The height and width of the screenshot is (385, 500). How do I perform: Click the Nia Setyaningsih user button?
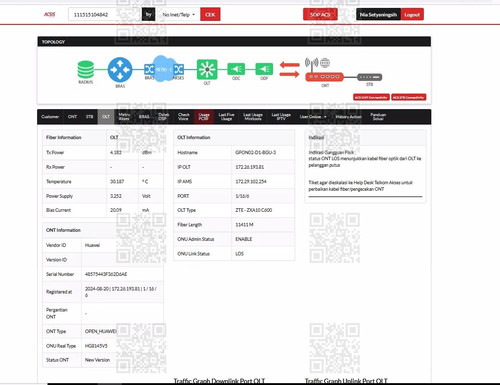378,15
